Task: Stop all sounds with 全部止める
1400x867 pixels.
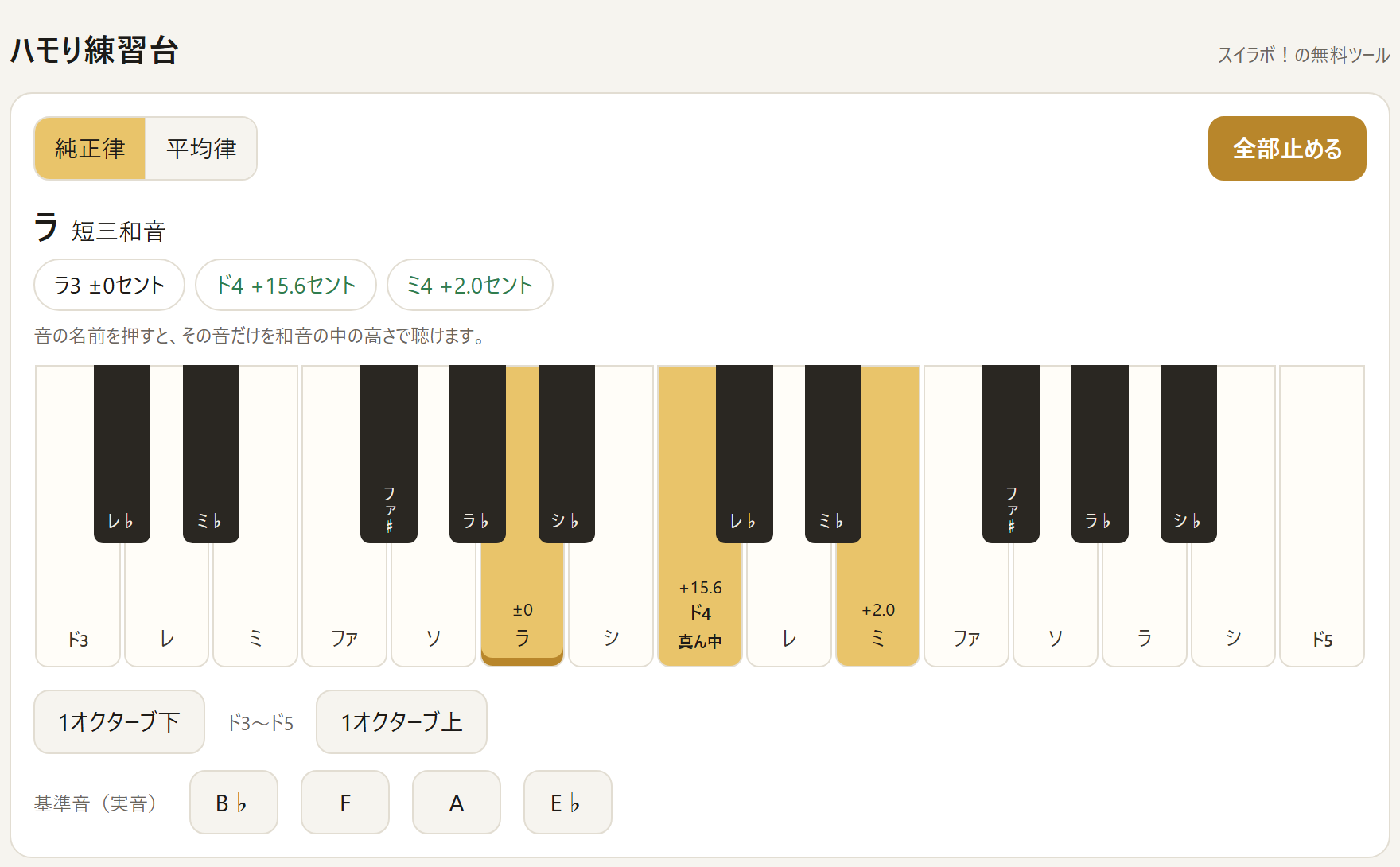Action: click(1287, 149)
